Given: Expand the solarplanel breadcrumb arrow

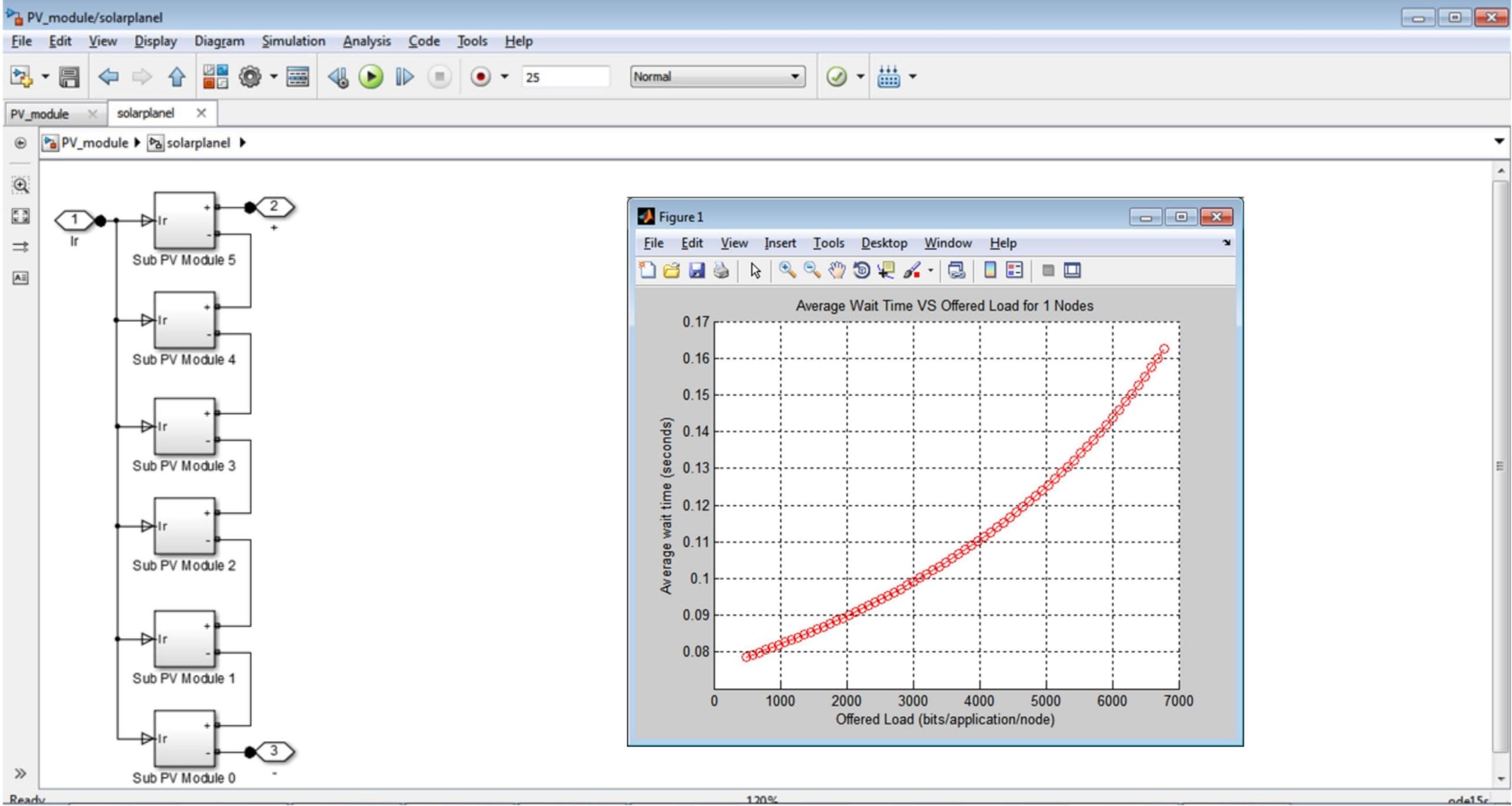Looking at the screenshot, I should 242,143.
